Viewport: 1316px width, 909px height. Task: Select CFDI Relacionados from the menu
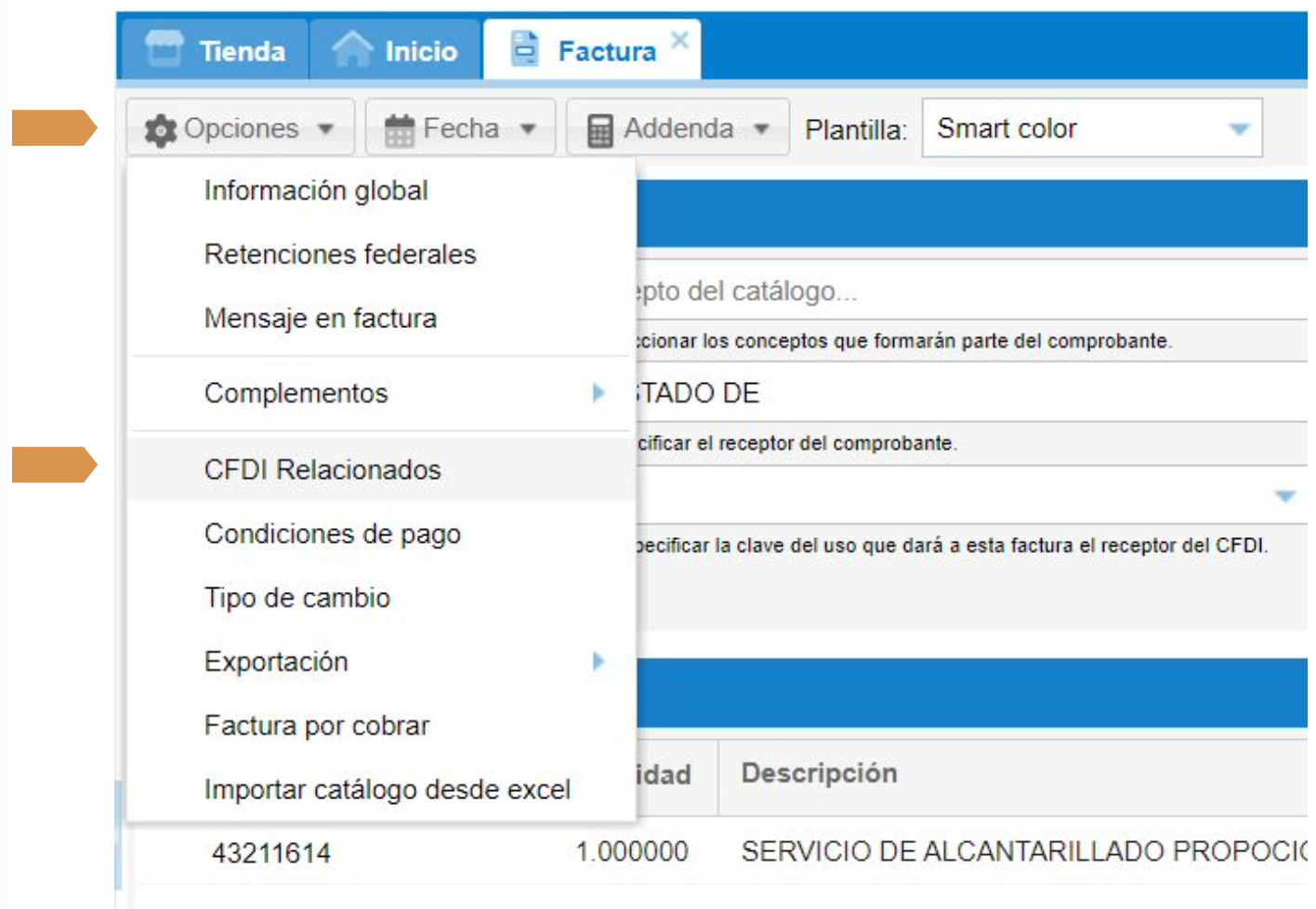point(322,470)
